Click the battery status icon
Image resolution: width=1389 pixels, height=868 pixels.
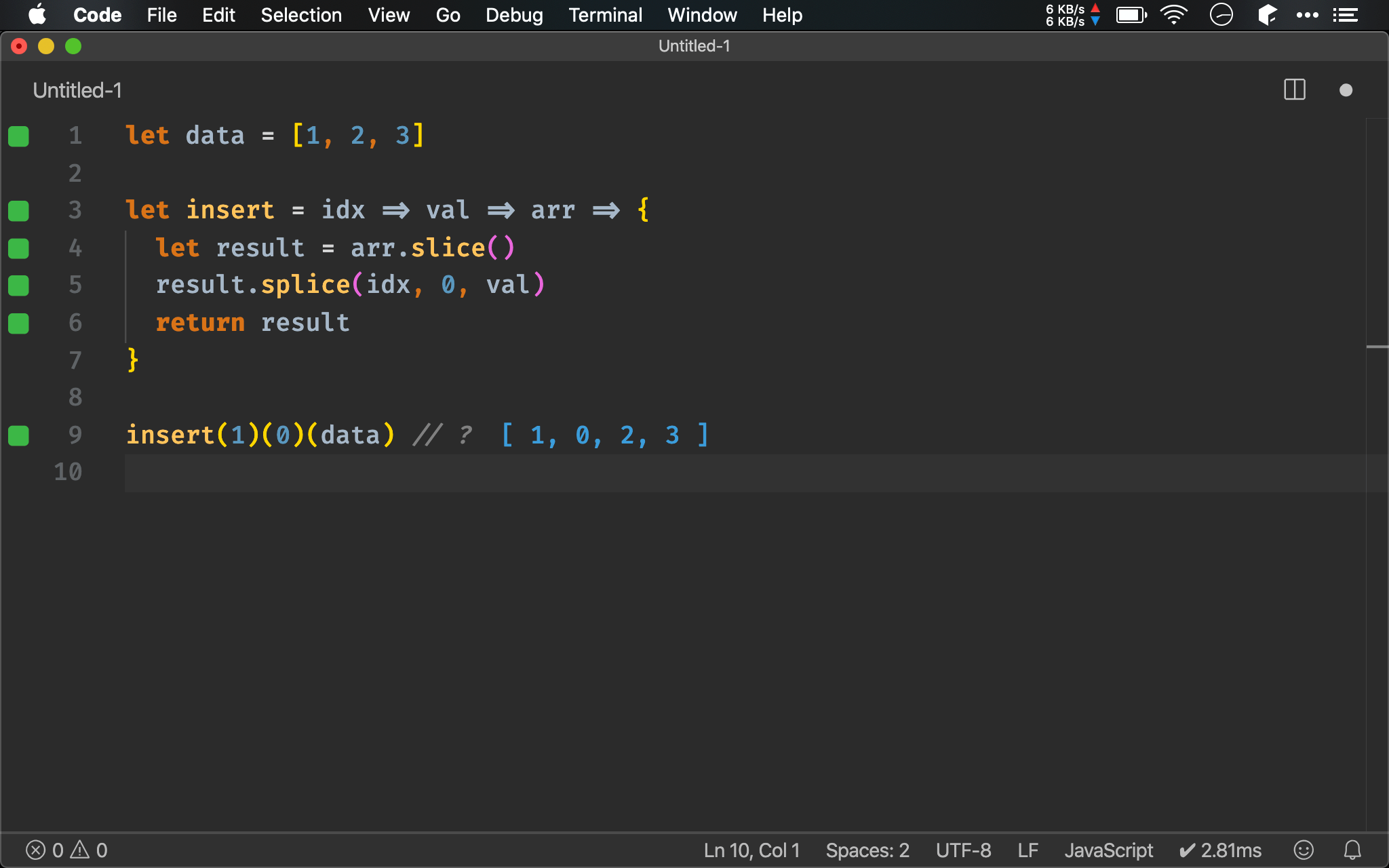[1131, 15]
